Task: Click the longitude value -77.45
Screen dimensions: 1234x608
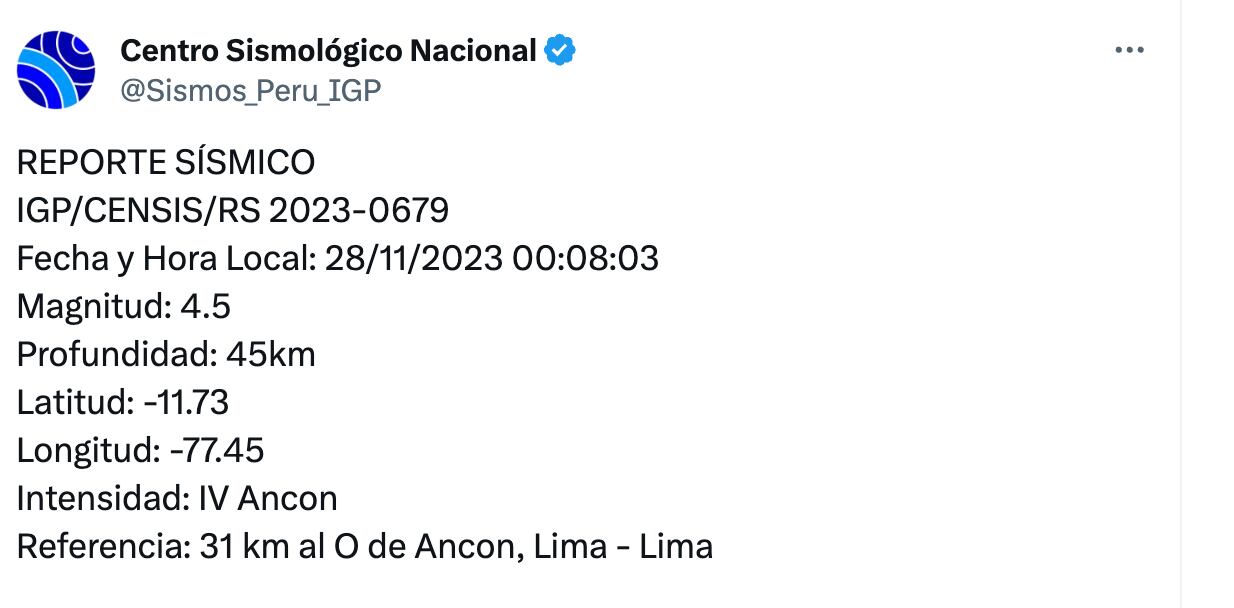Action: tap(217, 451)
